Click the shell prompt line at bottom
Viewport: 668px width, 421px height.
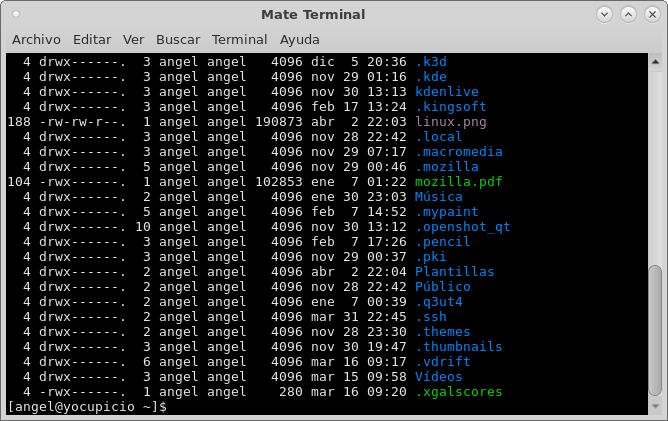[87, 407]
